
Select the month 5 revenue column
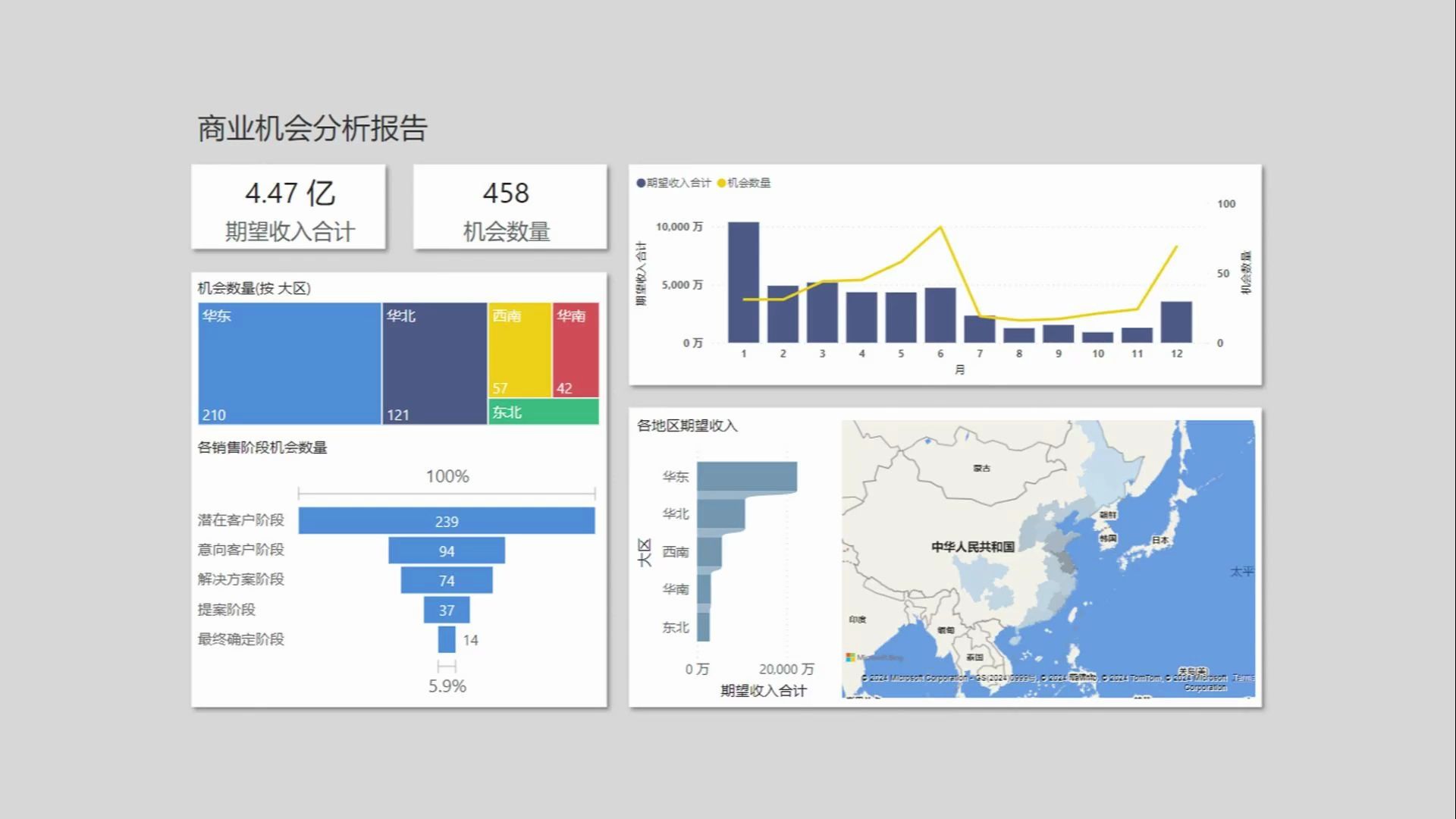(901, 318)
